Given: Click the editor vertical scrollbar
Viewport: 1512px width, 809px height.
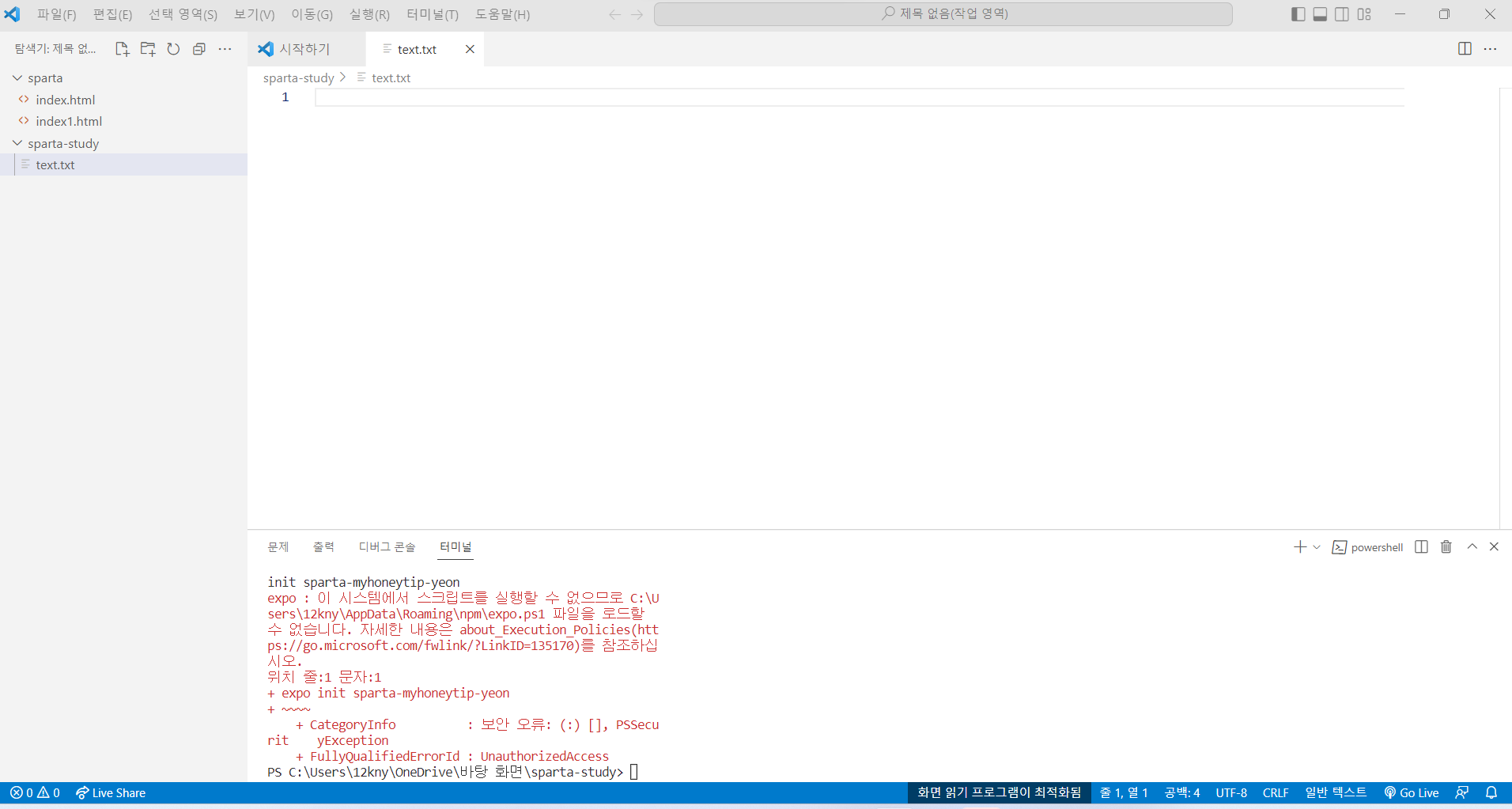Looking at the screenshot, I should pos(1506,308).
